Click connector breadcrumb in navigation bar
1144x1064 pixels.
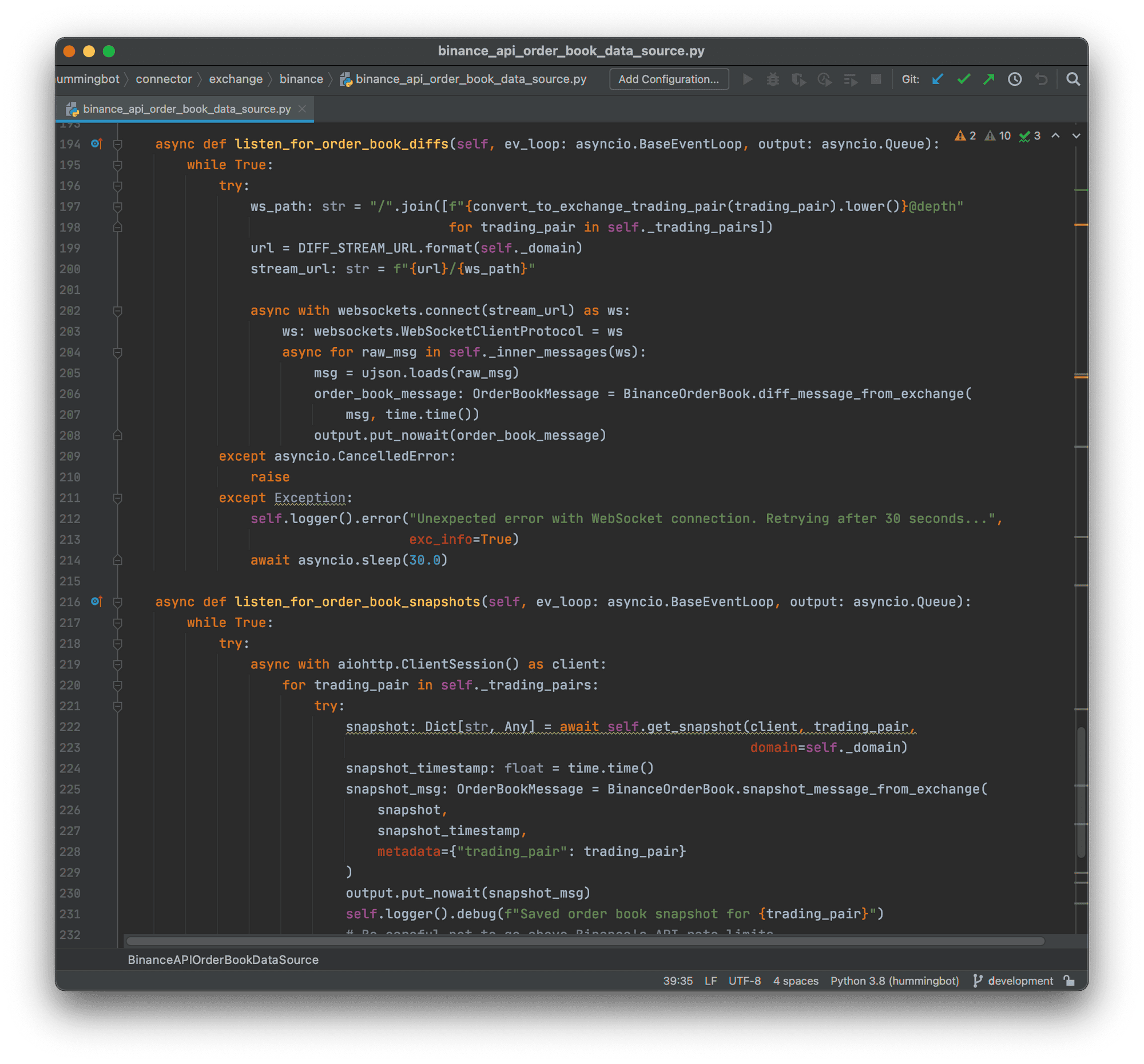(164, 79)
